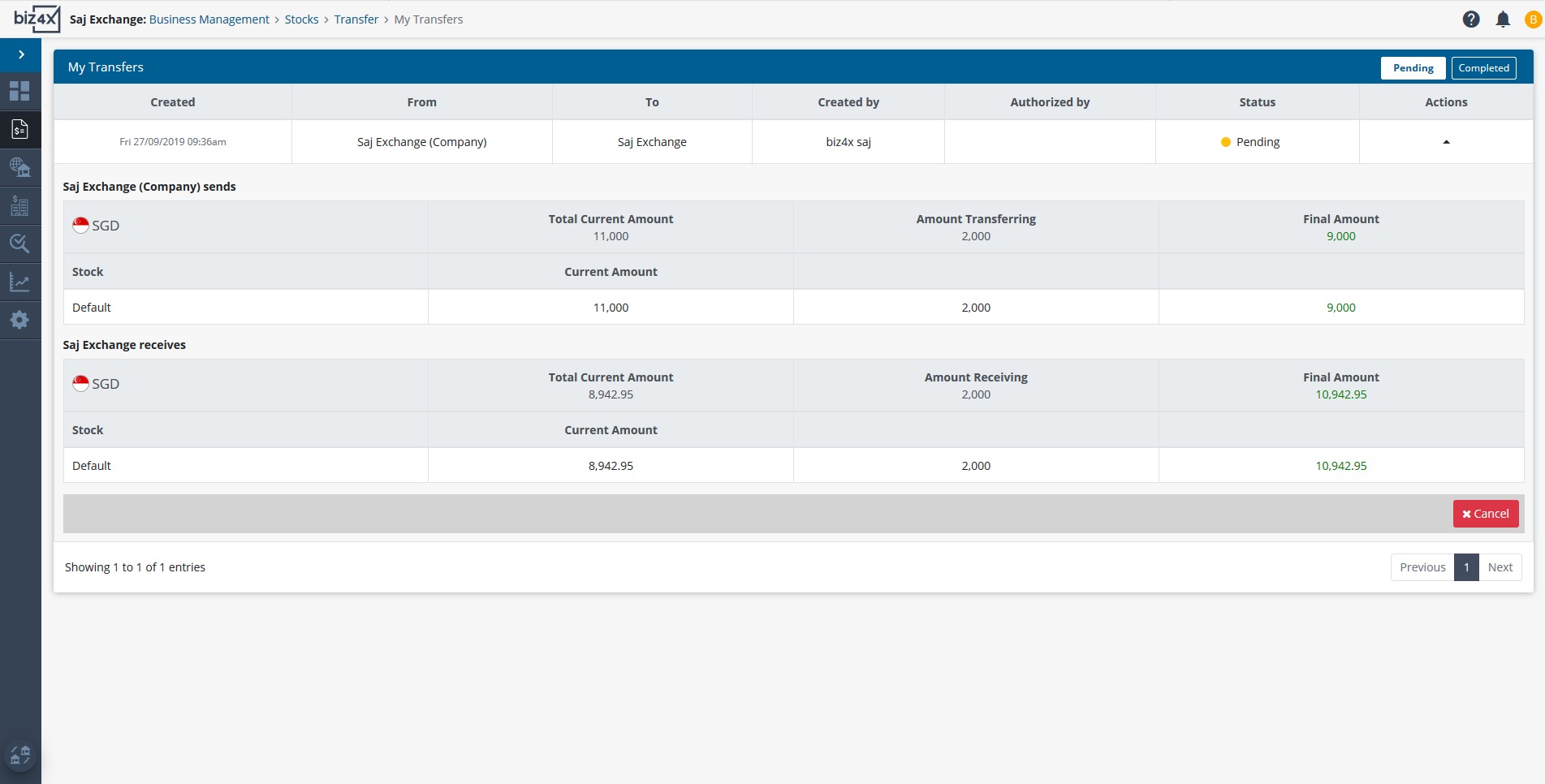Sort by the Status column header
Screen dimensions: 1545x784
pyautogui.click(x=1257, y=102)
